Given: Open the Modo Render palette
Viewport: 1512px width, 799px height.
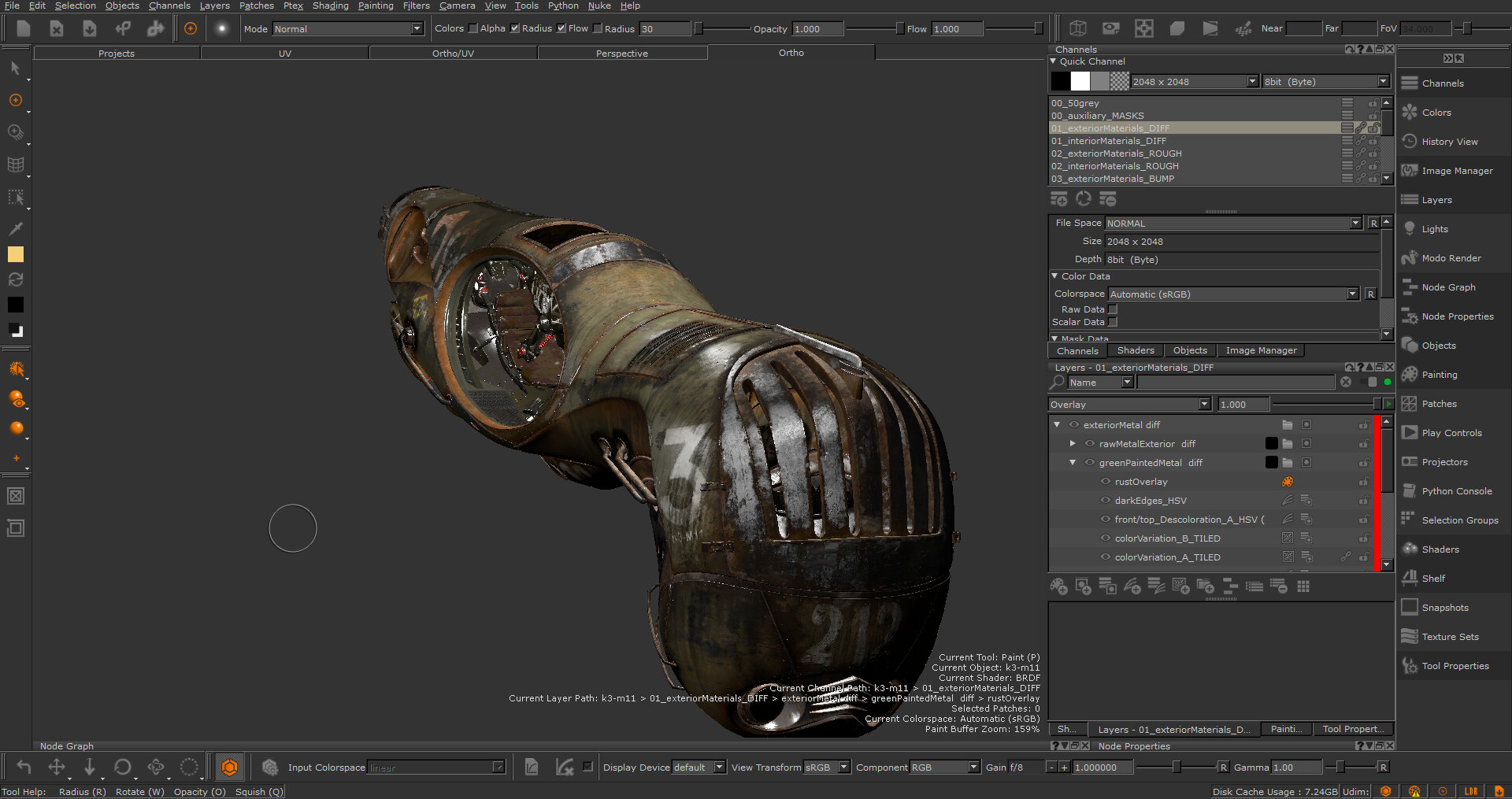Looking at the screenshot, I should pyautogui.click(x=1451, y=258).
